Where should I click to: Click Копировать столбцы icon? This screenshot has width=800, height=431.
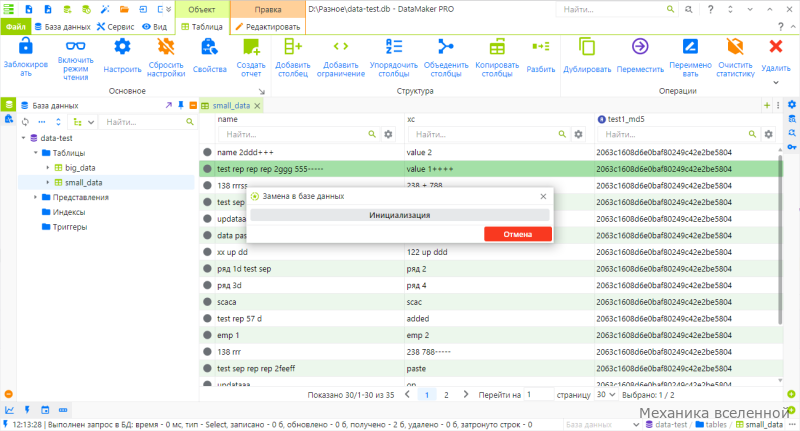497,47
